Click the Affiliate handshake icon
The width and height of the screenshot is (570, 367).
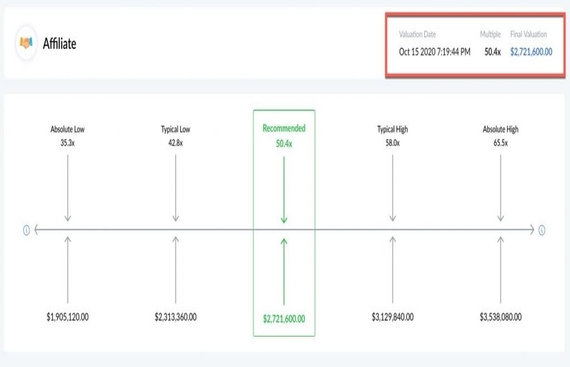[26, 43]
